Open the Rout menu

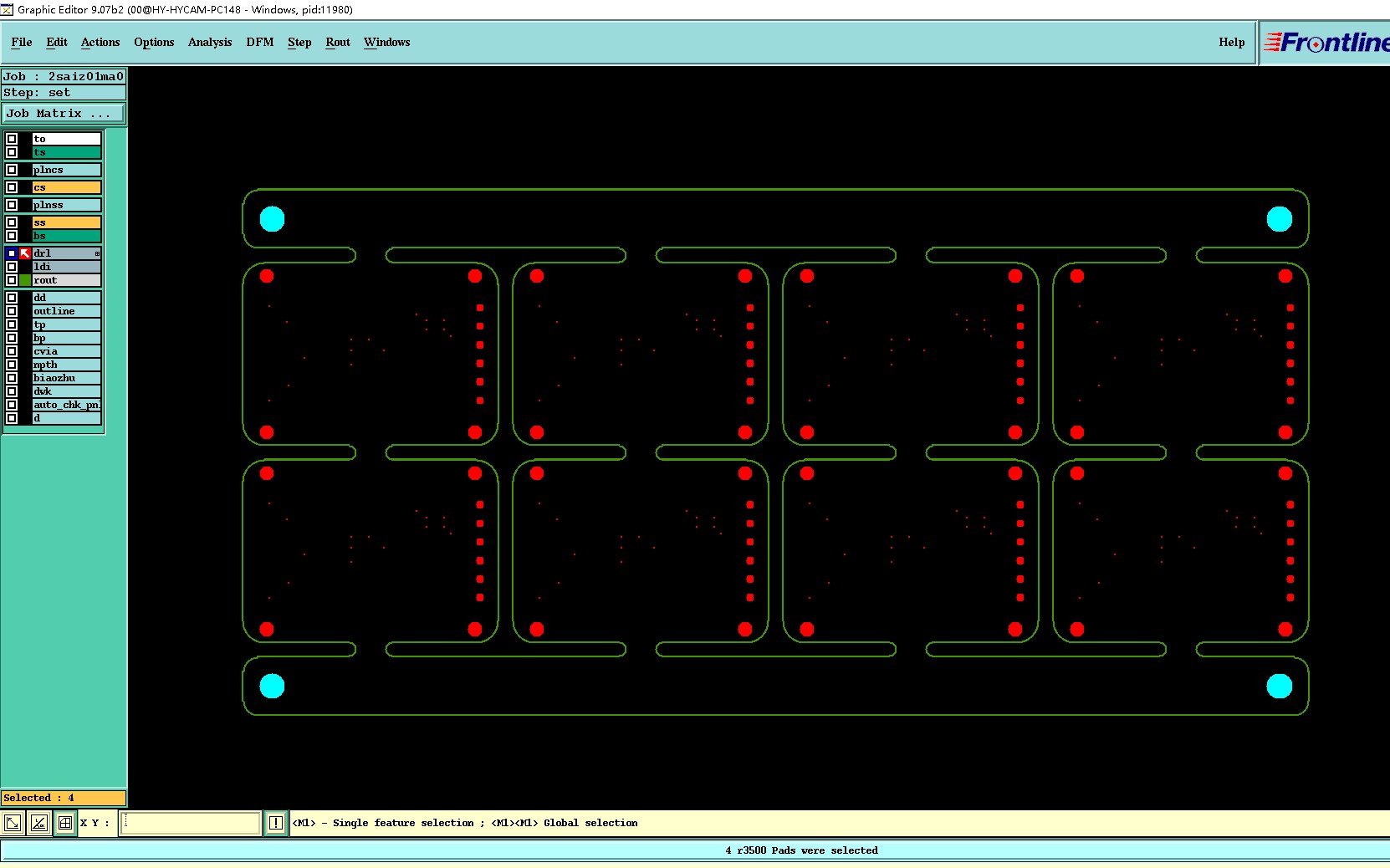[x=338, y=42]
